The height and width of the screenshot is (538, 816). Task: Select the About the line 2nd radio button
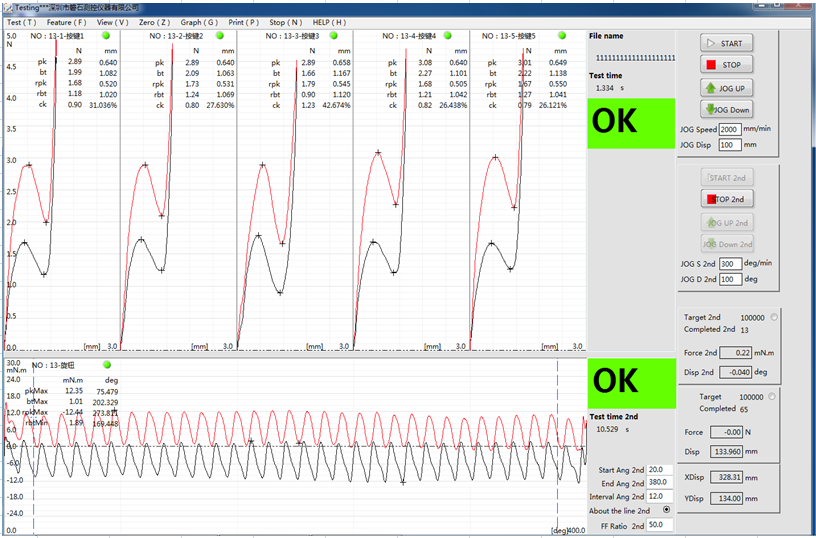click(667, 510)
